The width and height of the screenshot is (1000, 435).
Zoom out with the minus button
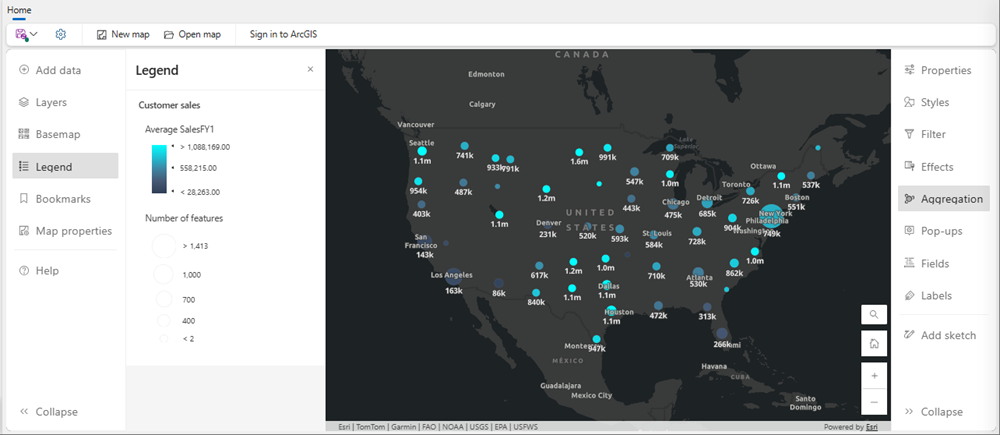874,402
